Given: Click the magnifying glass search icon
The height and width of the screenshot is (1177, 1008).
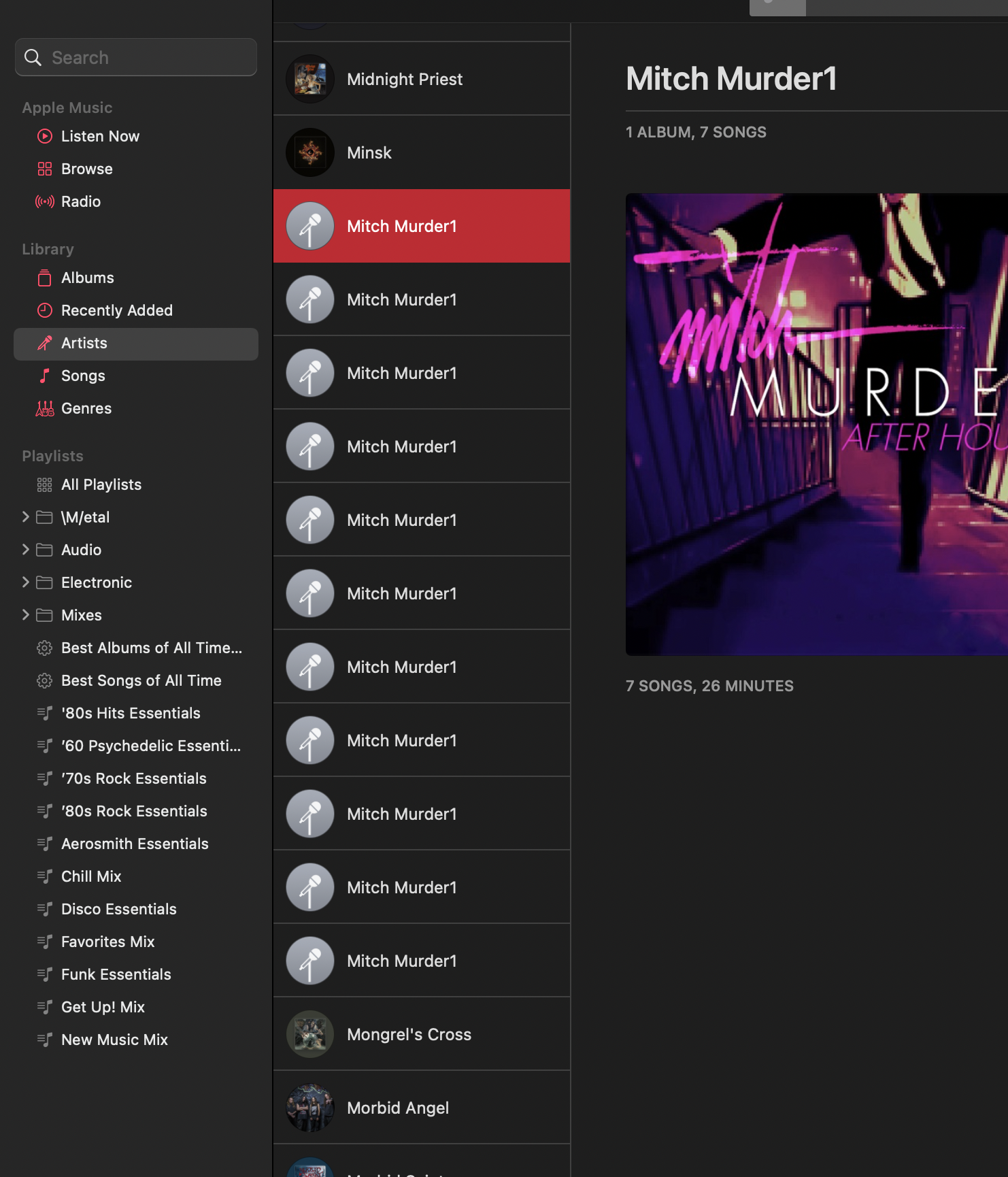Looking at the screenshot, I should point(33,58).
